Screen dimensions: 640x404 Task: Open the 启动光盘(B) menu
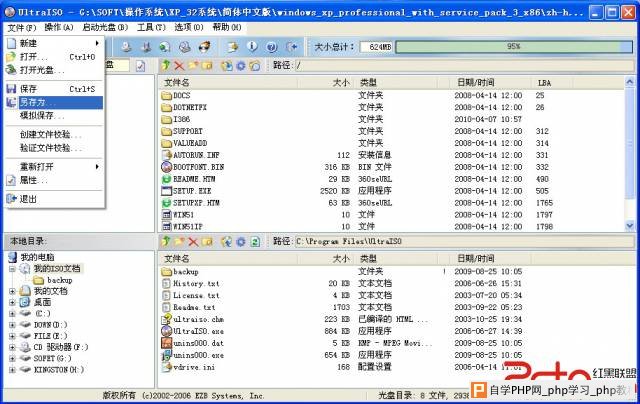click(x=105, y=27)
